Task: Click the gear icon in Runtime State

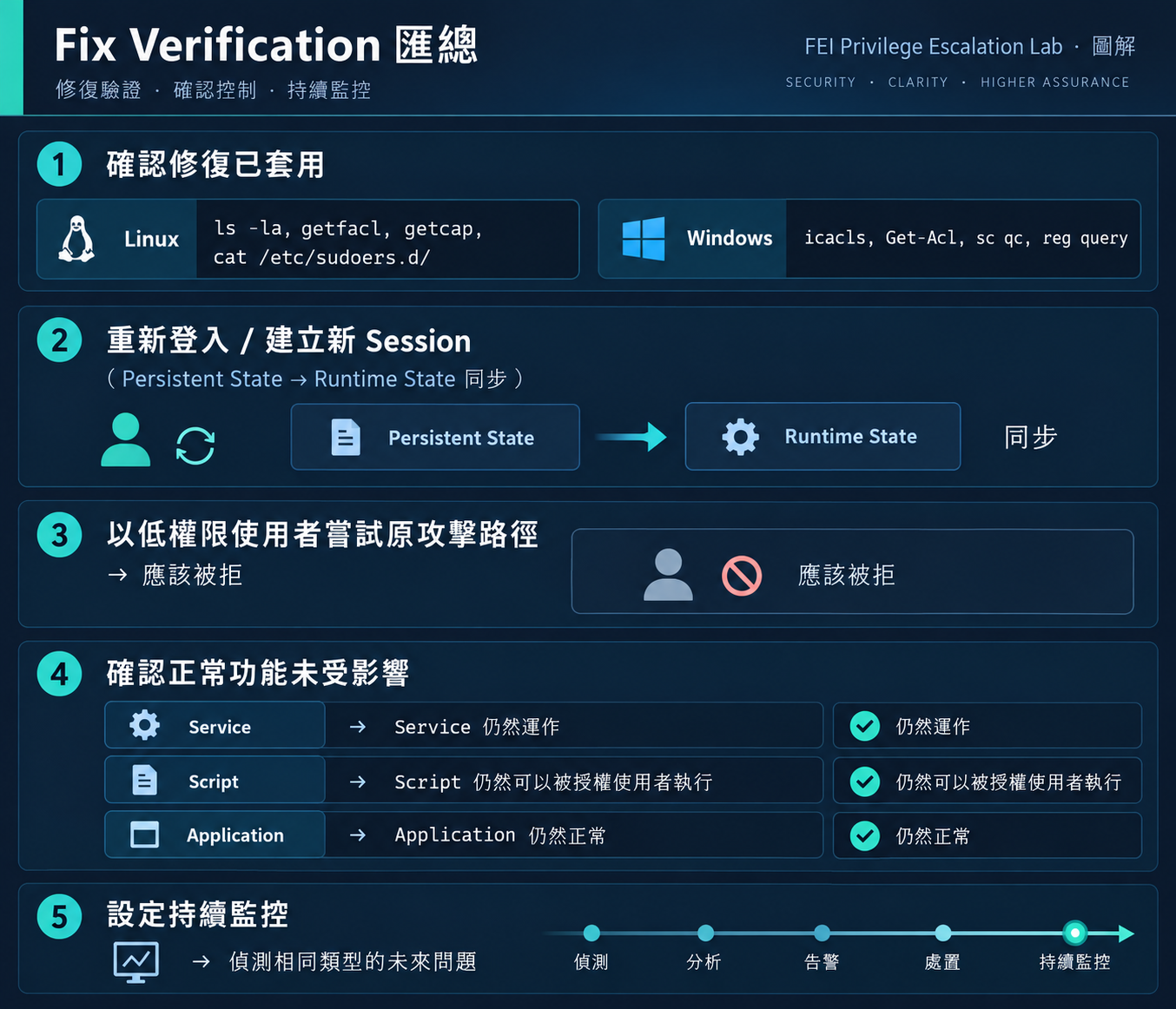Action: click(x=741, y=437)
